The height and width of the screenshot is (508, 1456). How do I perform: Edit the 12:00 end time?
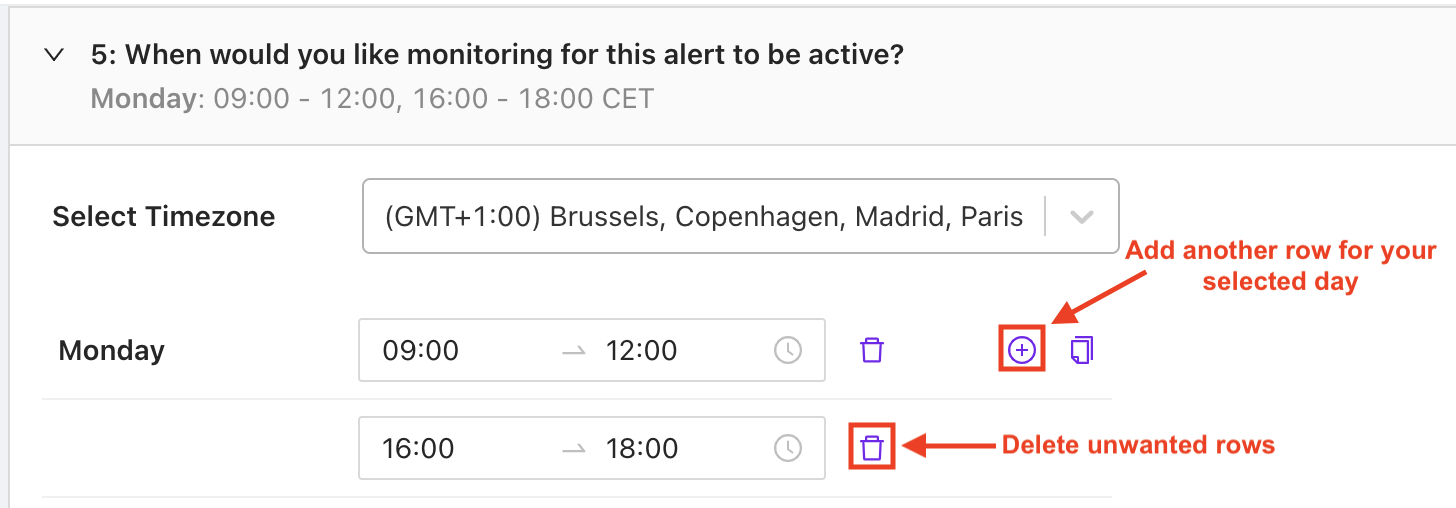coord(641,351)
